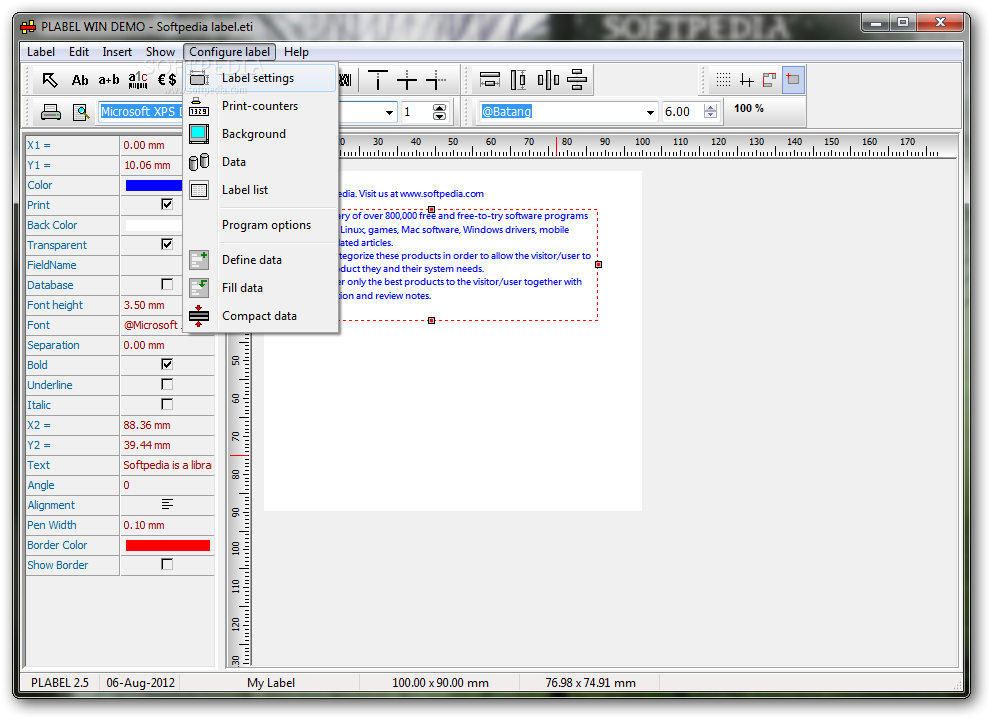991x719 pixels.
Task: Enable the Underline checkbox
Action: click(167, 384)
